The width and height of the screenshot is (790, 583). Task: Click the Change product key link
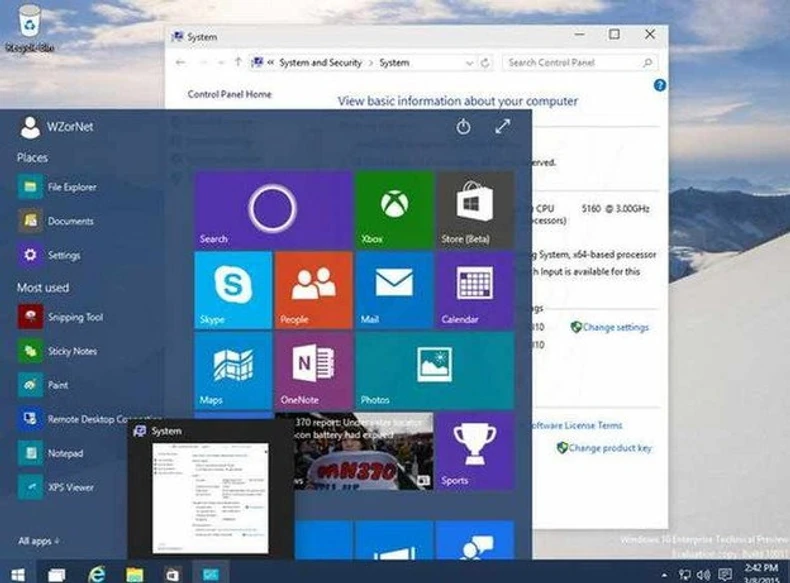point(610,448)
